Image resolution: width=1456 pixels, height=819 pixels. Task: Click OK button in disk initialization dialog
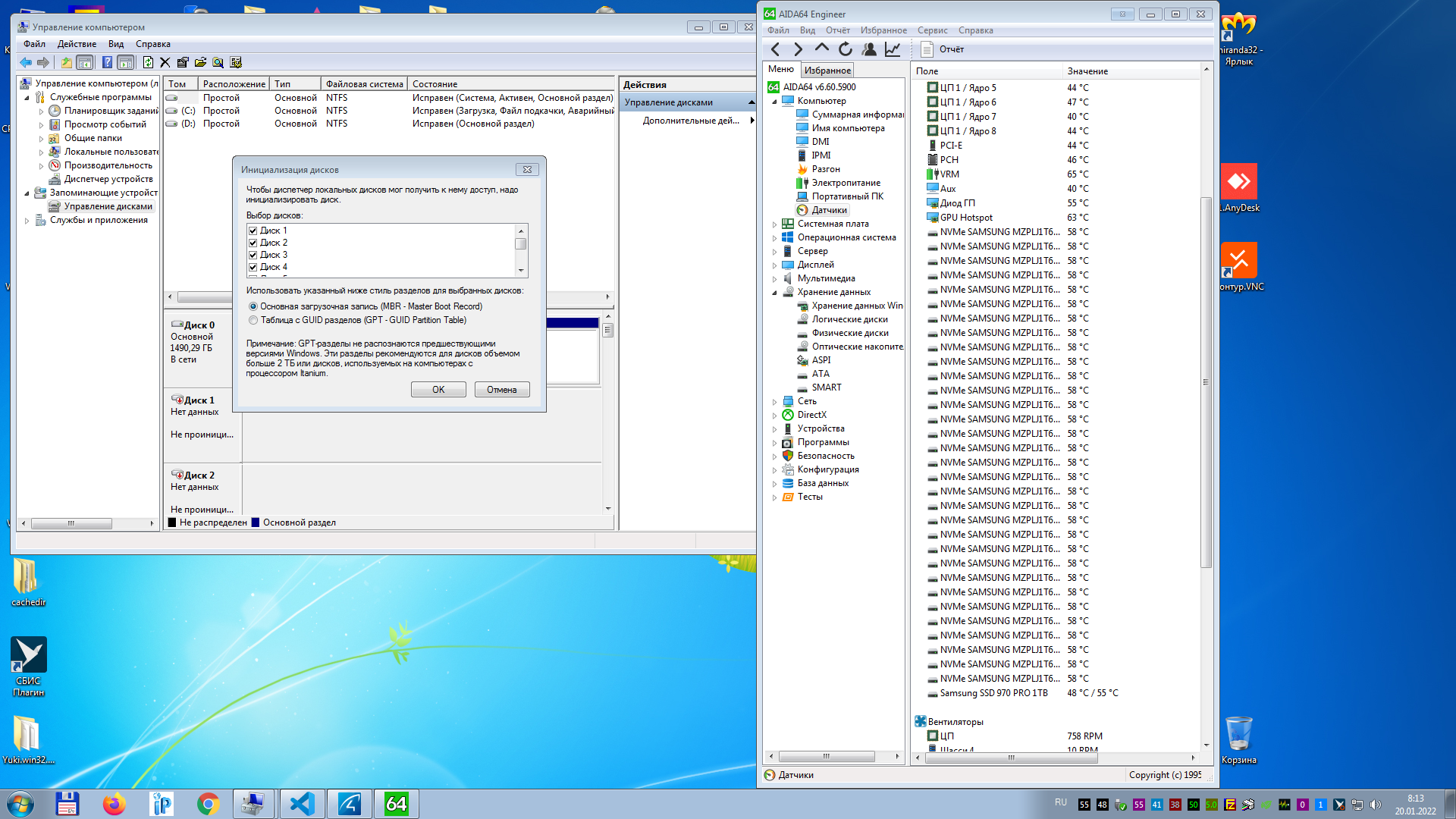tap(437, 389)
